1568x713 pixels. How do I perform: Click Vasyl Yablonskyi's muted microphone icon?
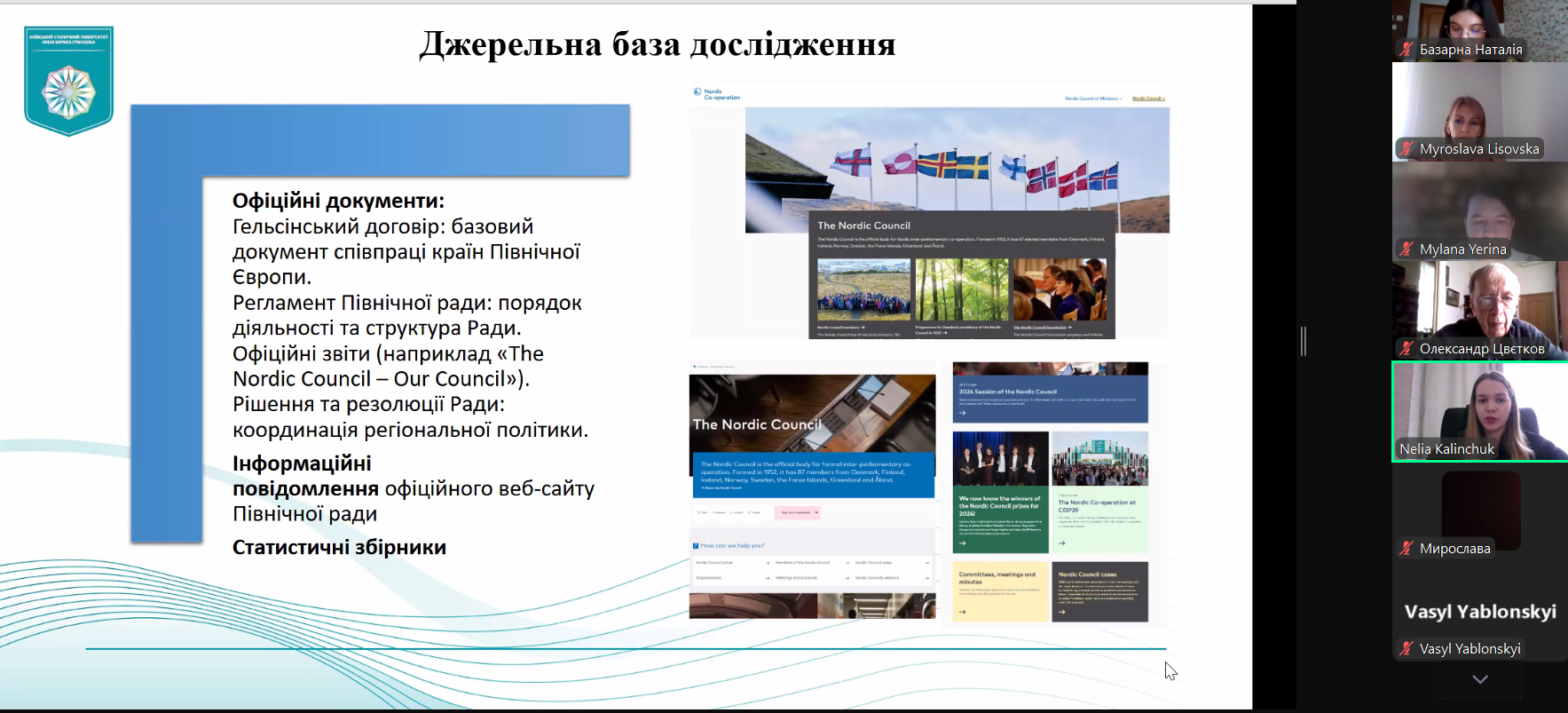(x=1406, y=649)
